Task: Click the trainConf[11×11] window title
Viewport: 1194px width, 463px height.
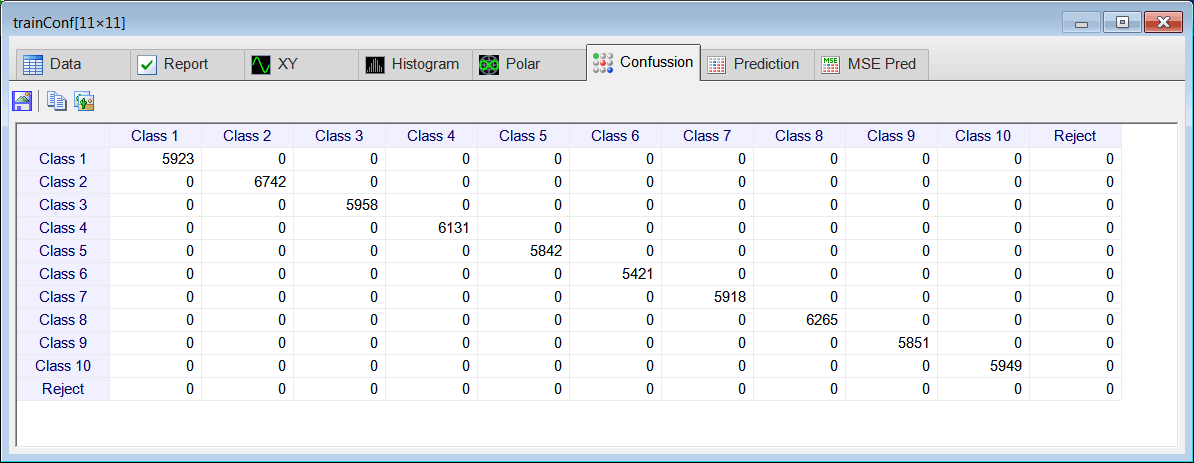Action: (69, 23)
